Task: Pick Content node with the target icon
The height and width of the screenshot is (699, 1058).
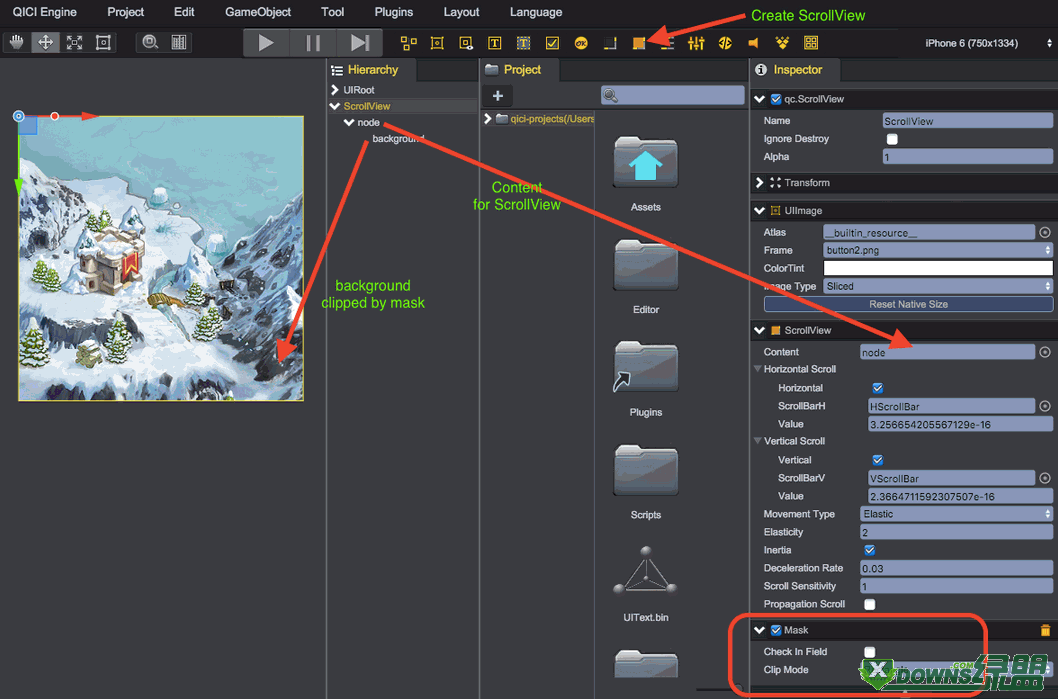Action: pyautogui.click(x=1045, y=352)
